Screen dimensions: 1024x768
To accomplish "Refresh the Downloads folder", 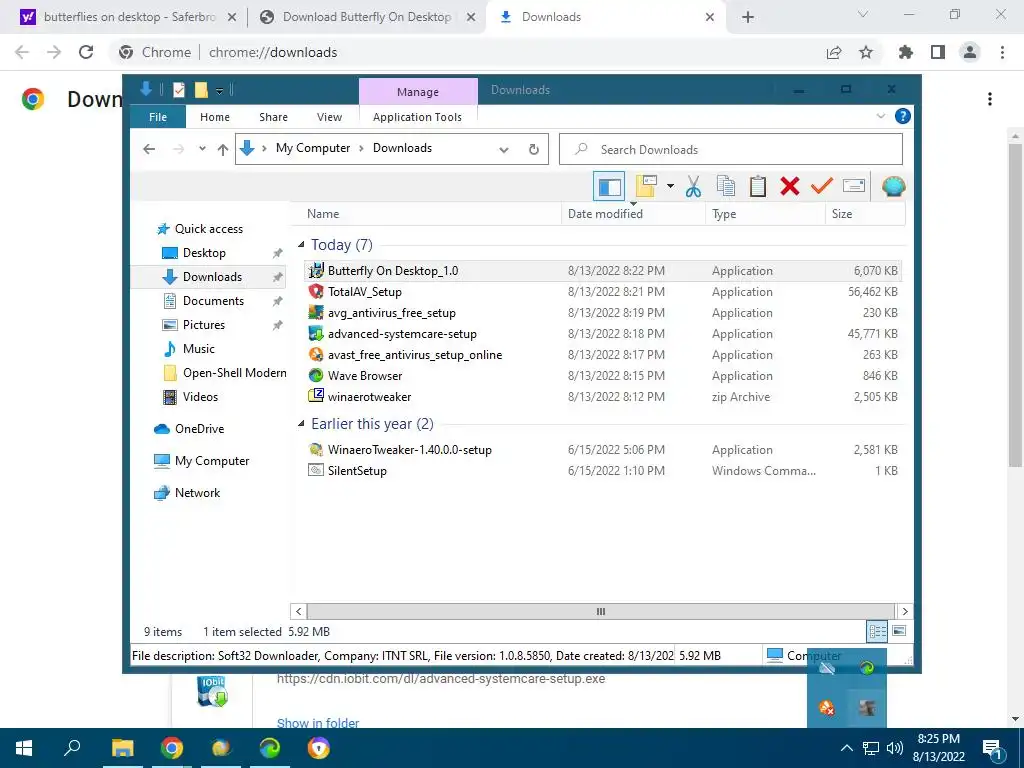I will pos(534,150).
